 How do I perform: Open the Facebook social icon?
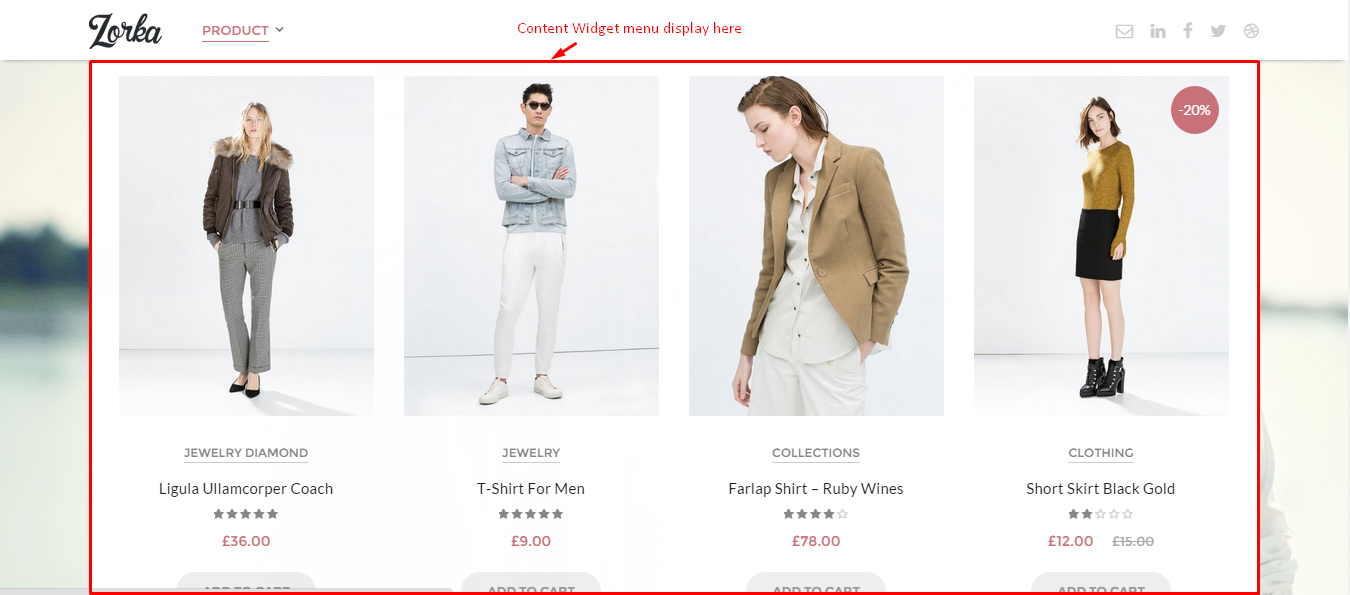(1187, 30)
